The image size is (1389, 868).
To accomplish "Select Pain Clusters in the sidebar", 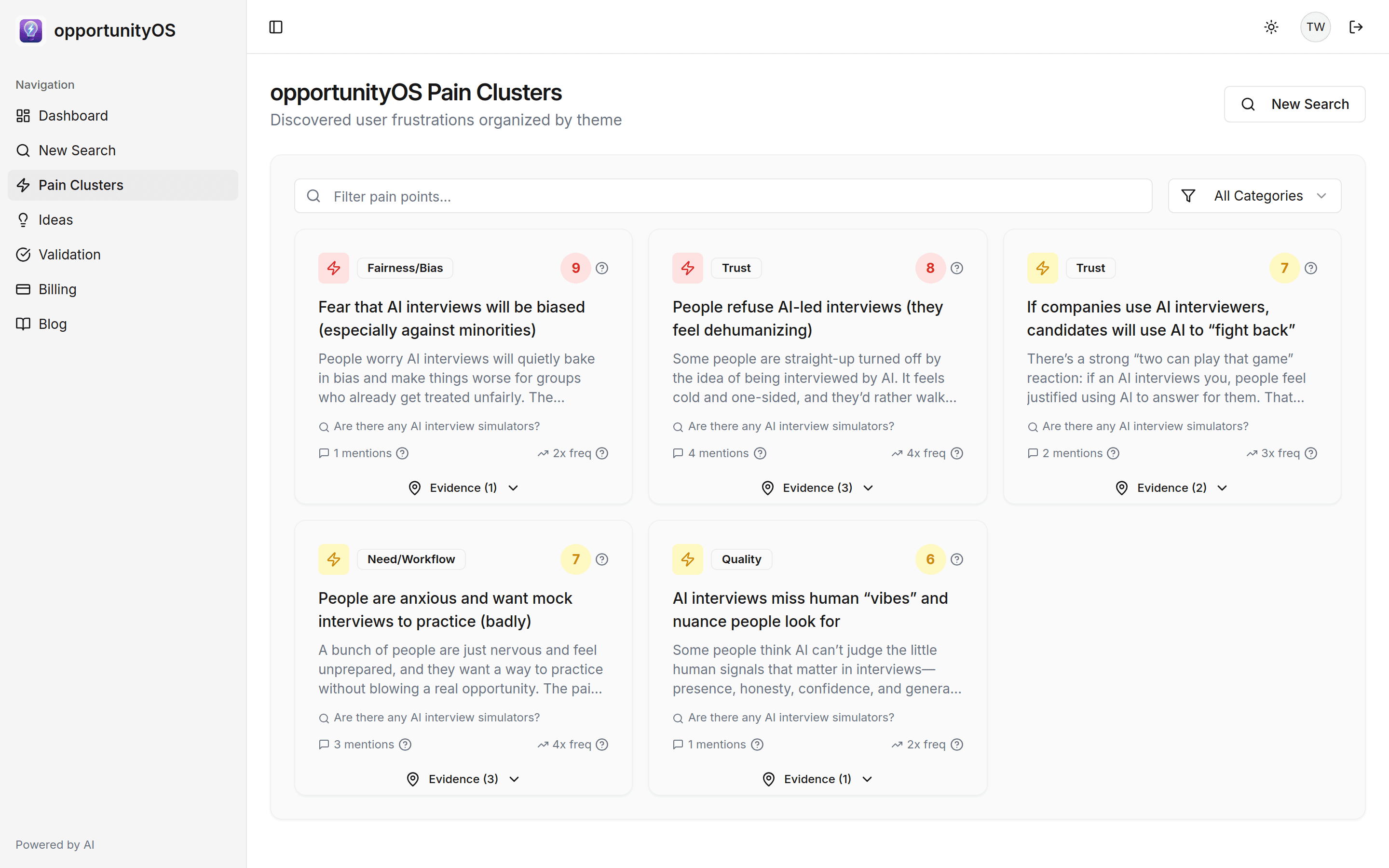I will tap(81, 185).
